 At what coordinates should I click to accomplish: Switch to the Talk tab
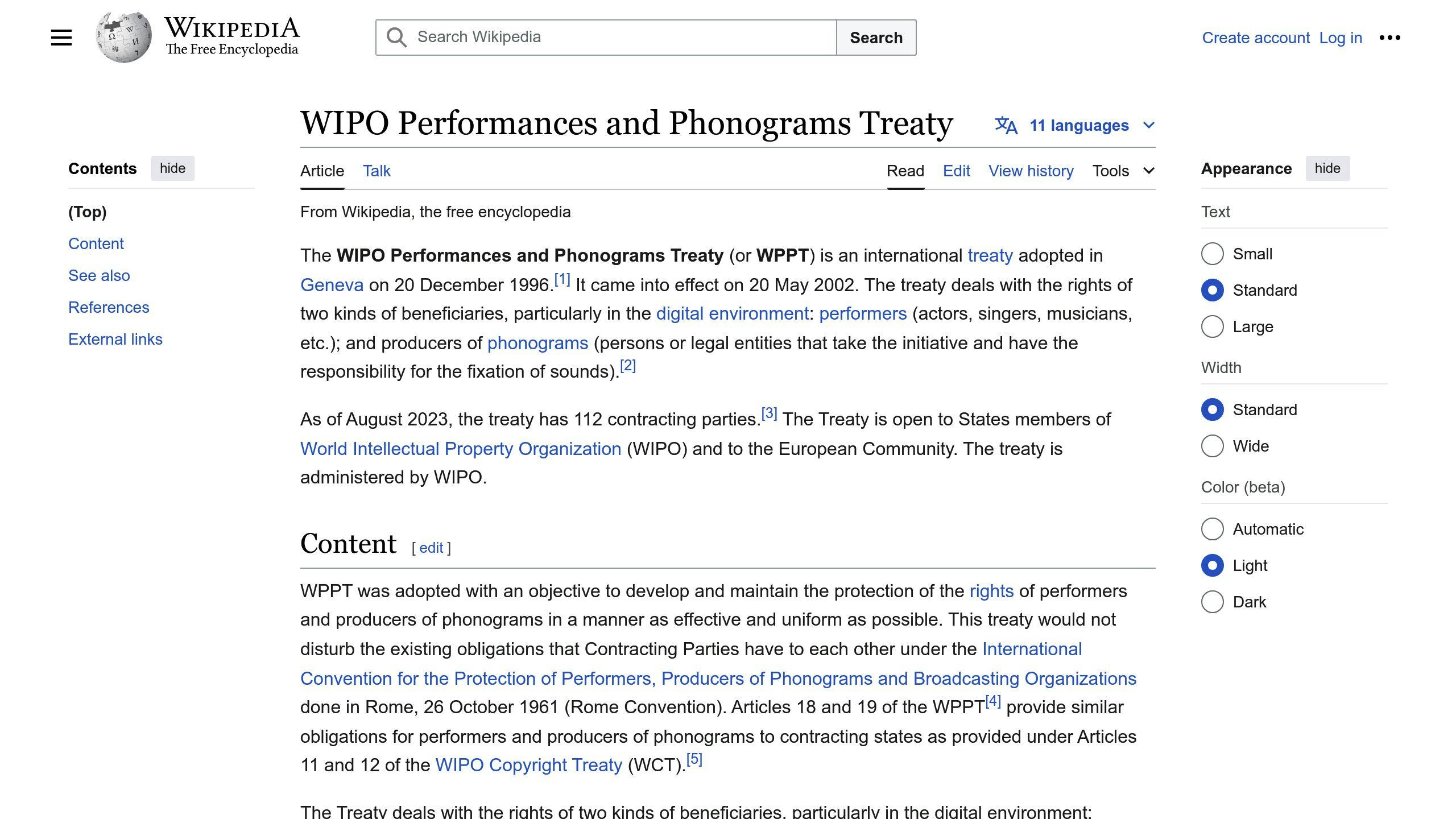click(377, 171)
